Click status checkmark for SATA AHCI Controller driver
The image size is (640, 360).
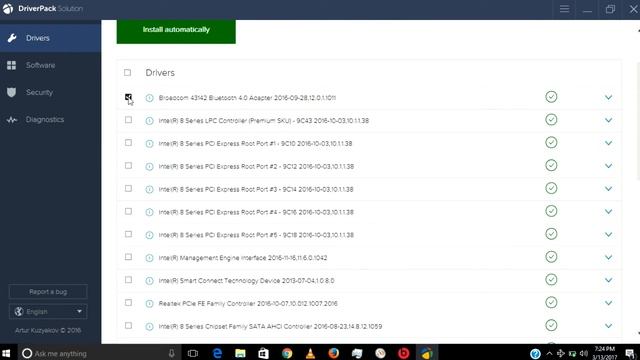coord(551,325)
